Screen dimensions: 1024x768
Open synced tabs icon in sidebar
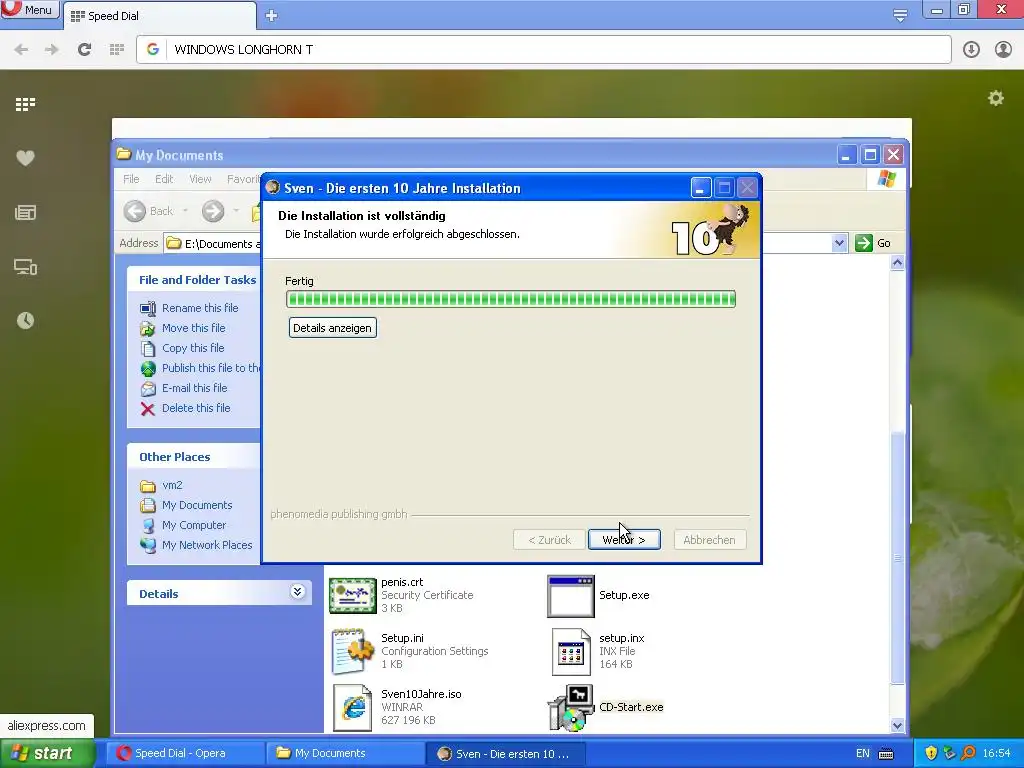(25, 266)
